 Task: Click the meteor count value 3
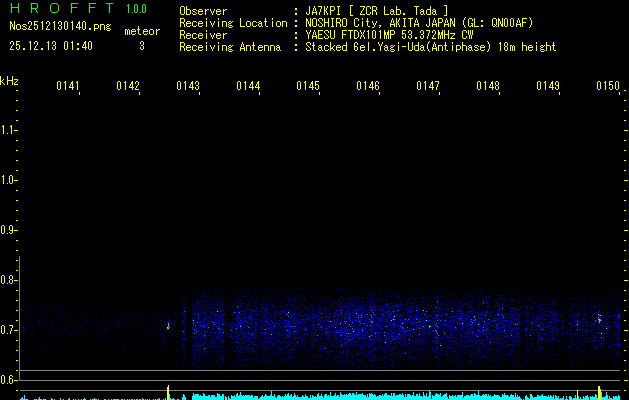141,46
